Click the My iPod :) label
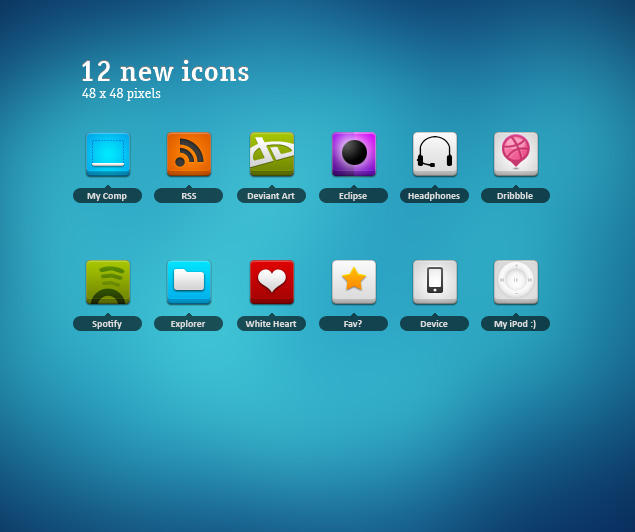The width and height of the screenshot is (635, 532). 516,323
